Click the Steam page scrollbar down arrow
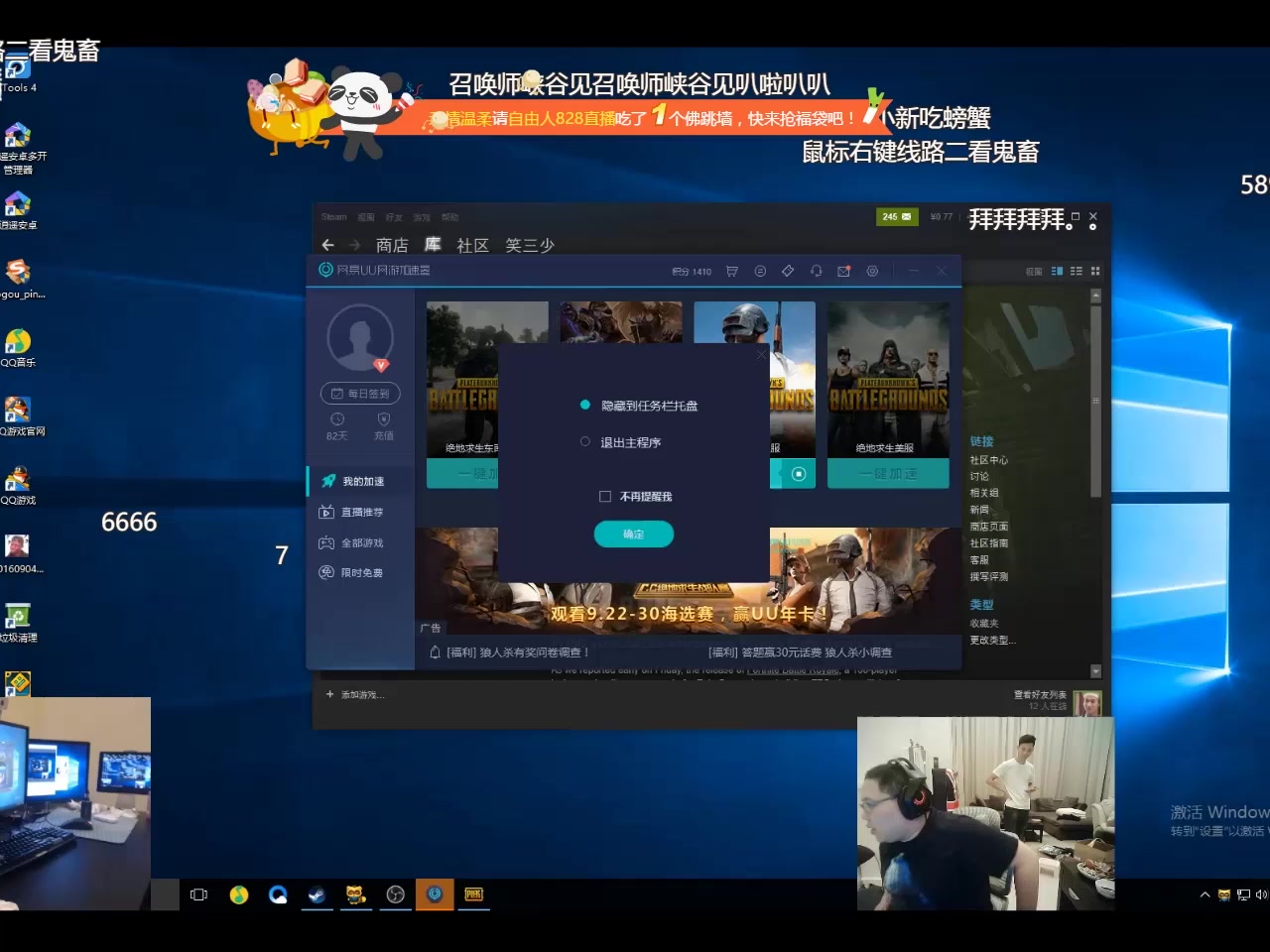1270x952 pixels. 1095,671
